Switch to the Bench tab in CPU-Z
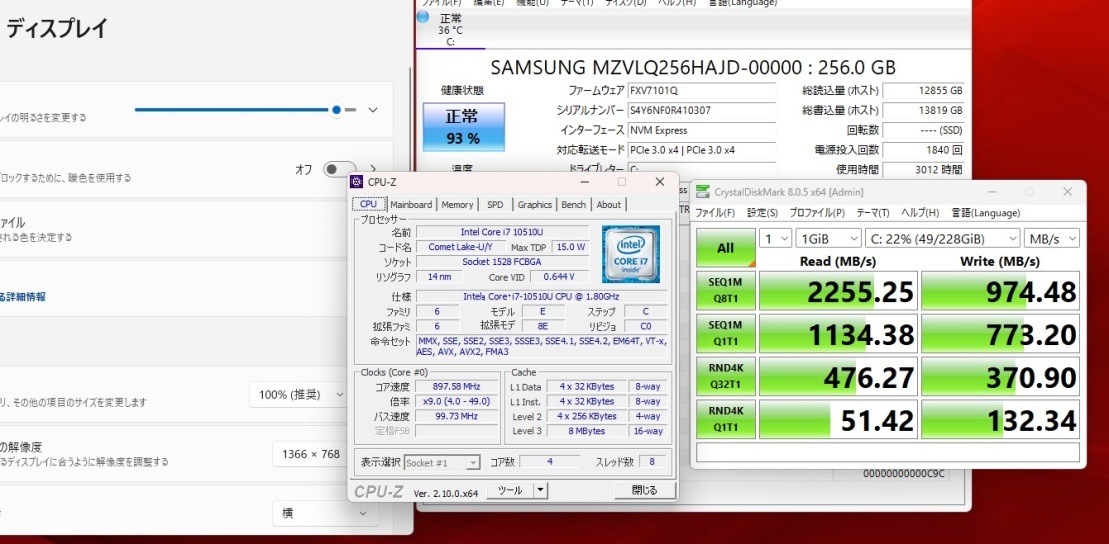Screen dimensions: 1109x544 click(x=574, y=205)
